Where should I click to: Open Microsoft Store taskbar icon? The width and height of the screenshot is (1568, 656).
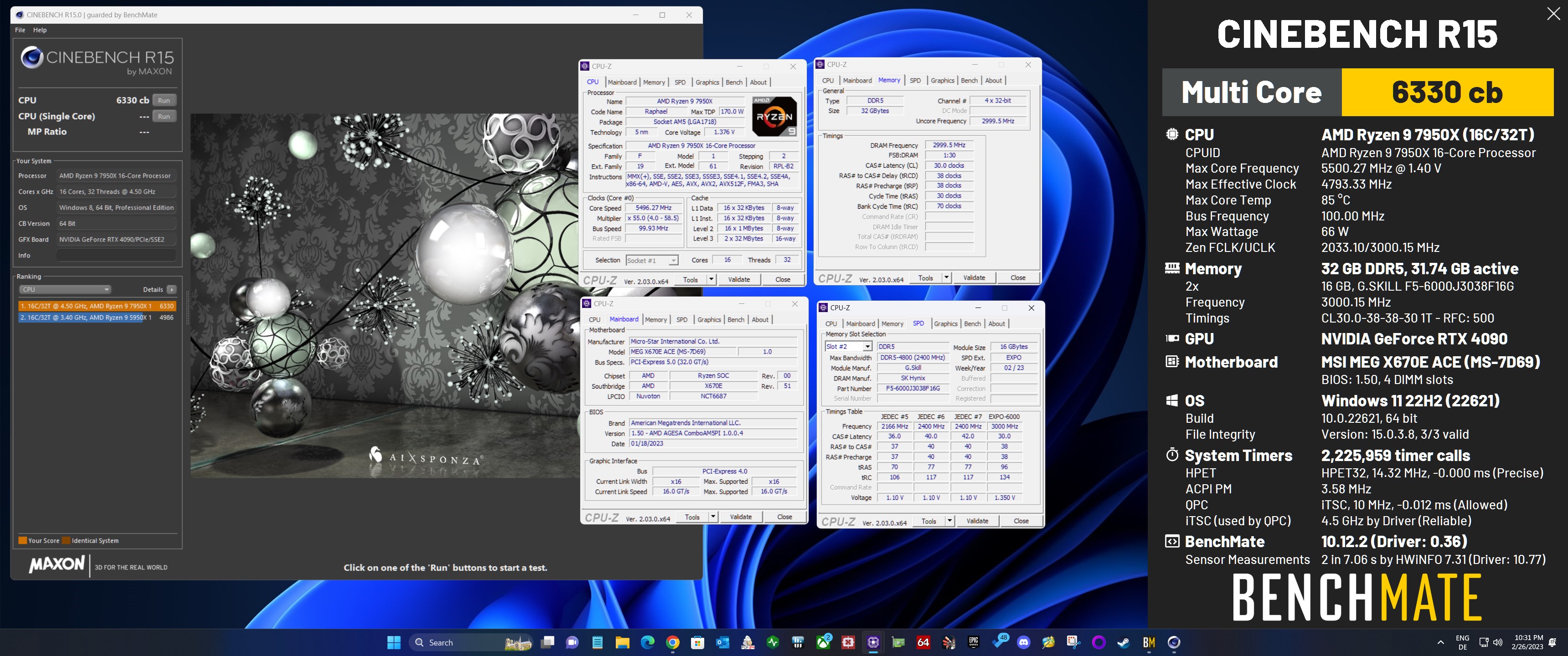(697, 642)
